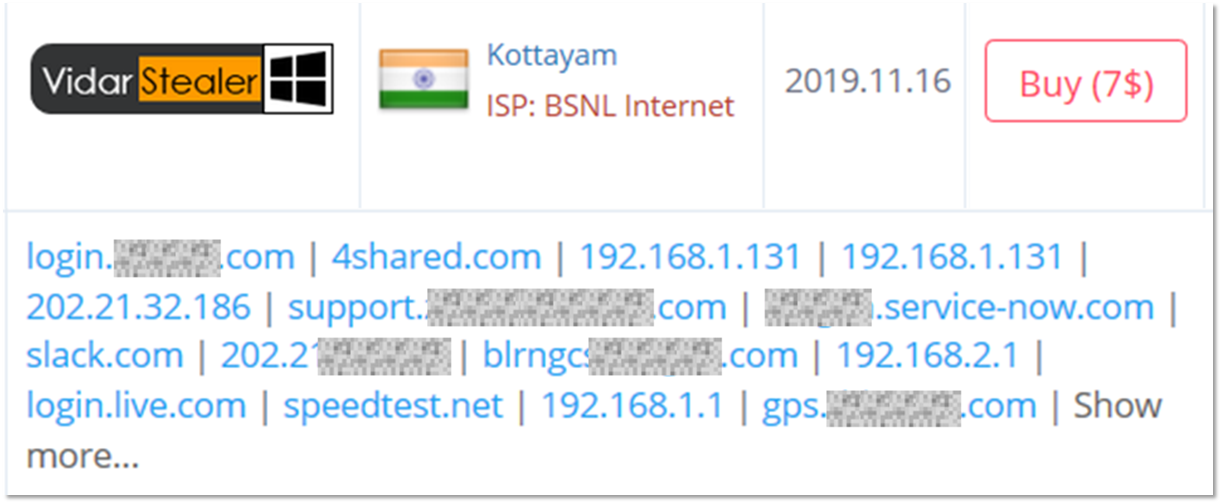Open the 202.21.32.186 link
1222x504 pixels.
138,306
